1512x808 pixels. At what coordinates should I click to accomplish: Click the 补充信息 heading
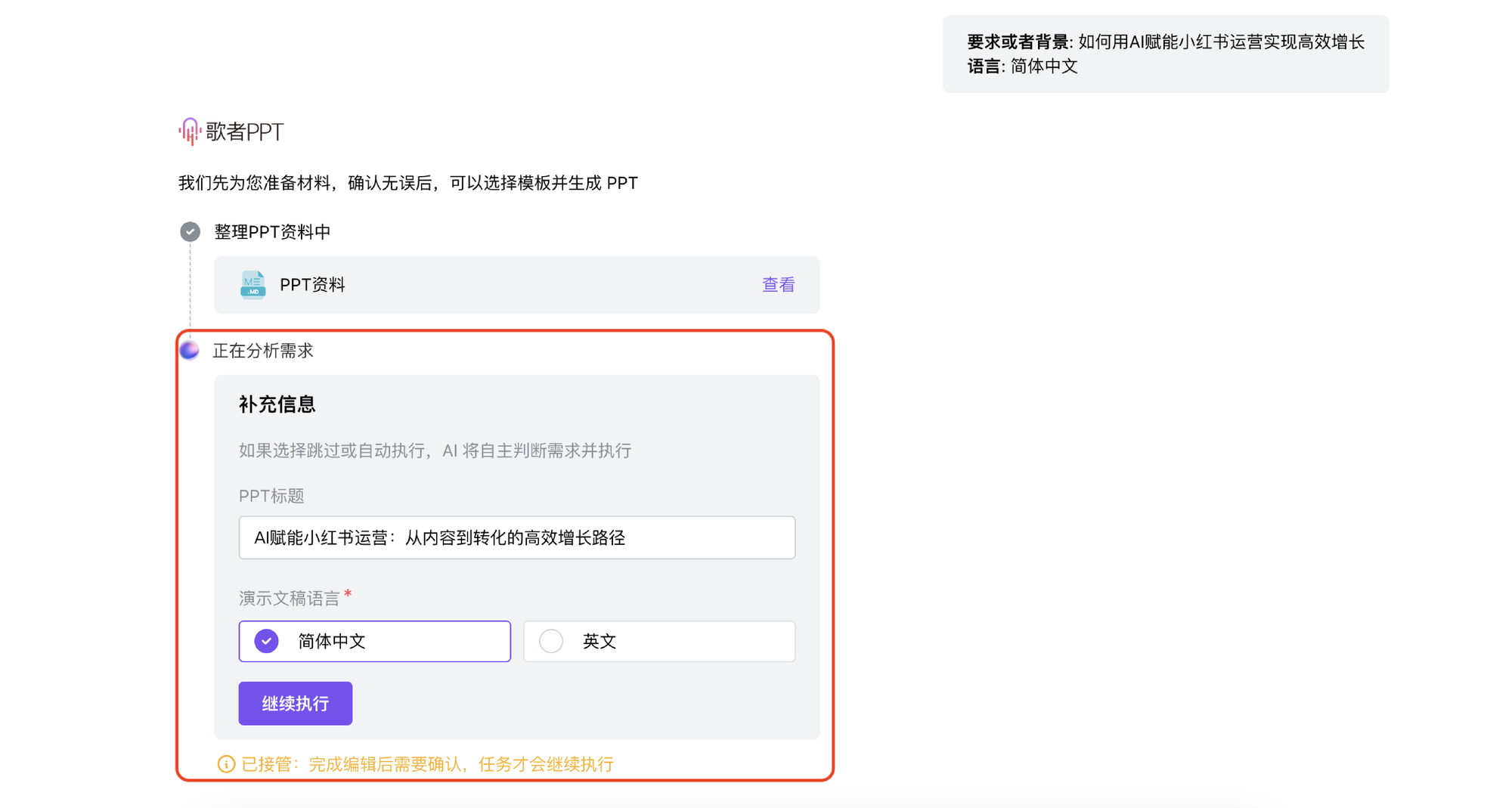pyautogui.click(x=277, y=404)
